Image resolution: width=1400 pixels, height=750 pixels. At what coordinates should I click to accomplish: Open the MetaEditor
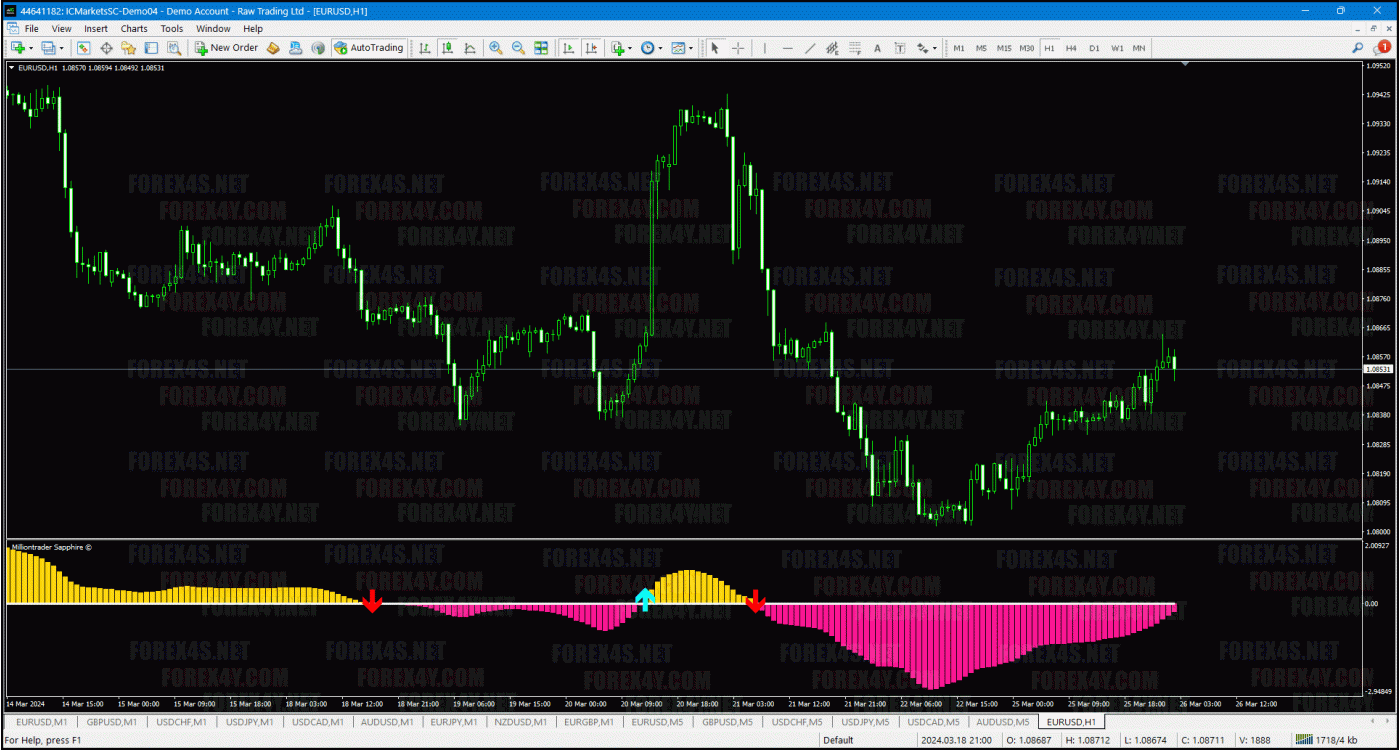273,47
